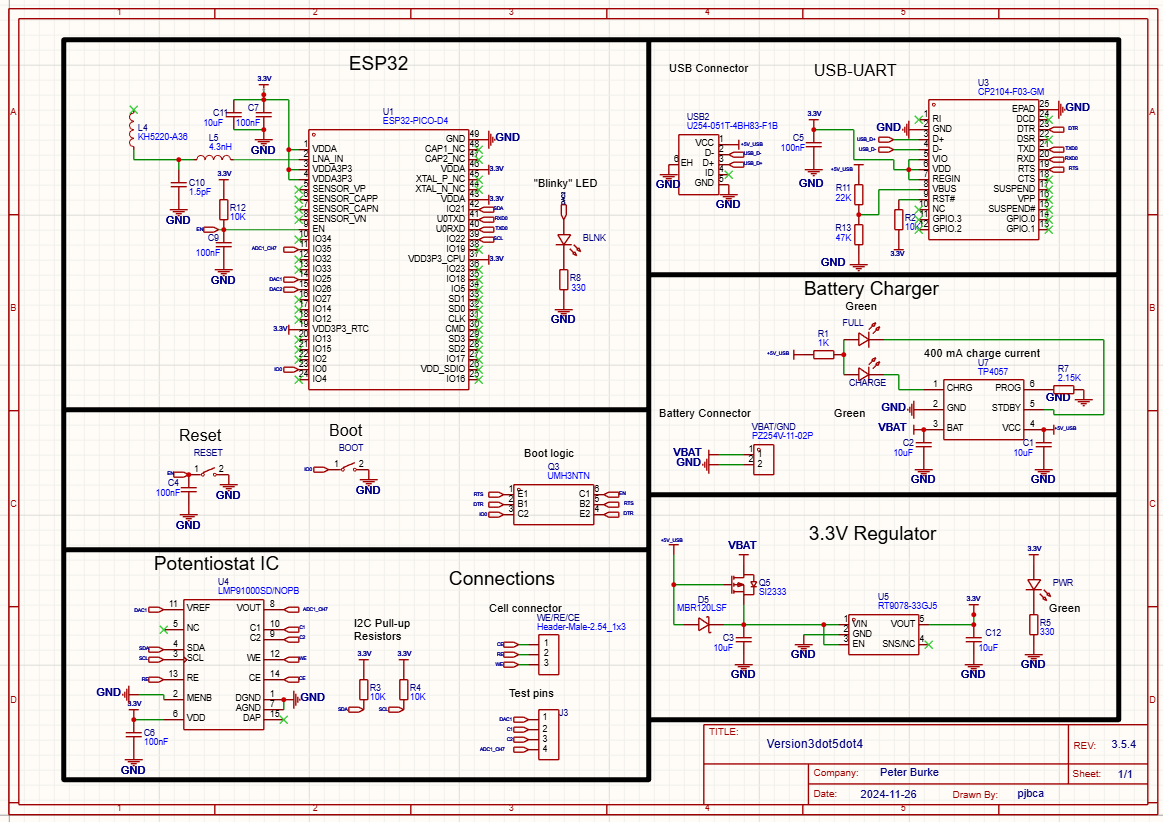Screen dimensions: 1163x822
Task: Select resistor R13 47K symbol
Action: [859, 234]
